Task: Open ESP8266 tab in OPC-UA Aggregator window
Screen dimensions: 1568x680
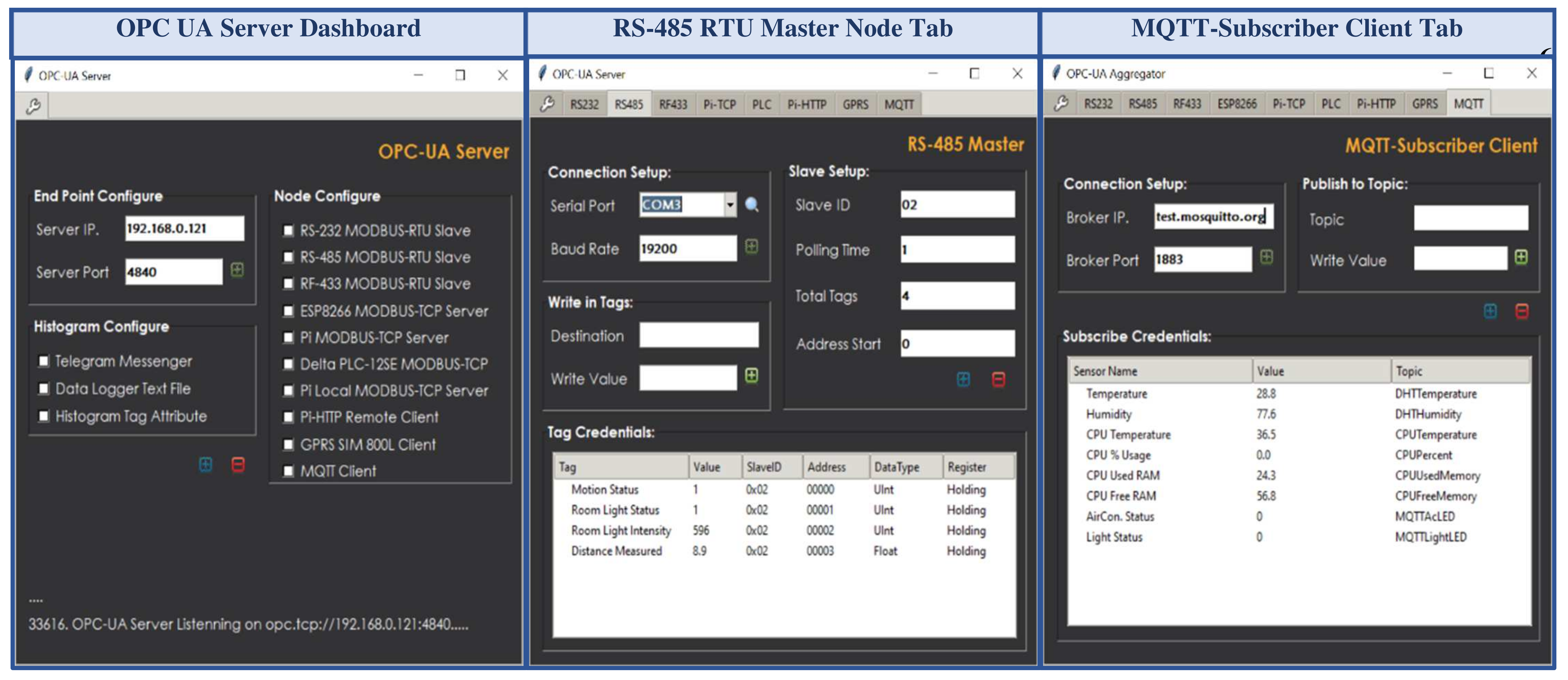Action: pyautogui.click(x=1237, y=104)
